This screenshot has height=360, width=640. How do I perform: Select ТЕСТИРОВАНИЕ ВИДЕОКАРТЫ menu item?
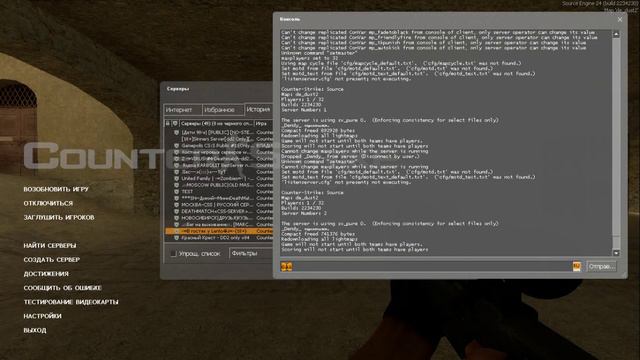coord(71,302)
